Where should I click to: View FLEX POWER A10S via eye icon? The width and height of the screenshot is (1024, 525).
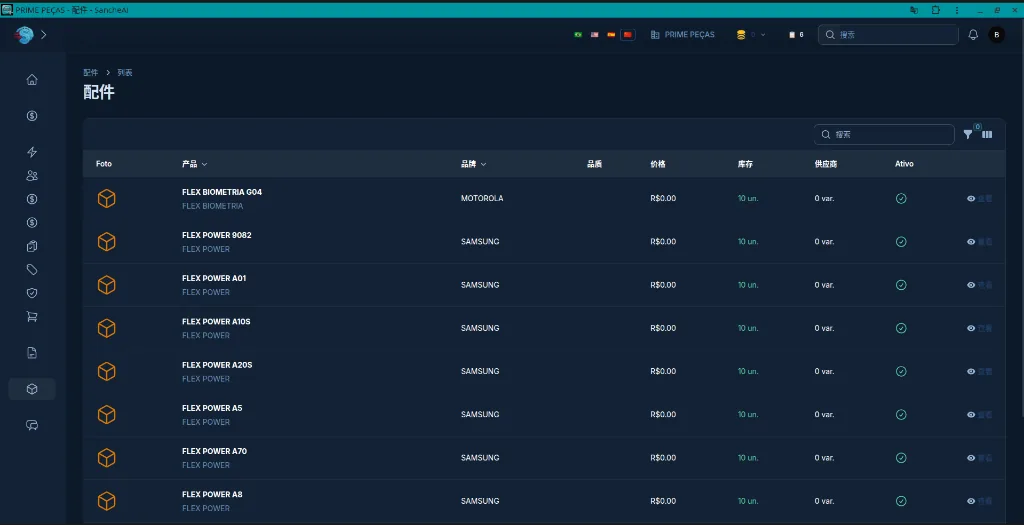tap(971, 328)
